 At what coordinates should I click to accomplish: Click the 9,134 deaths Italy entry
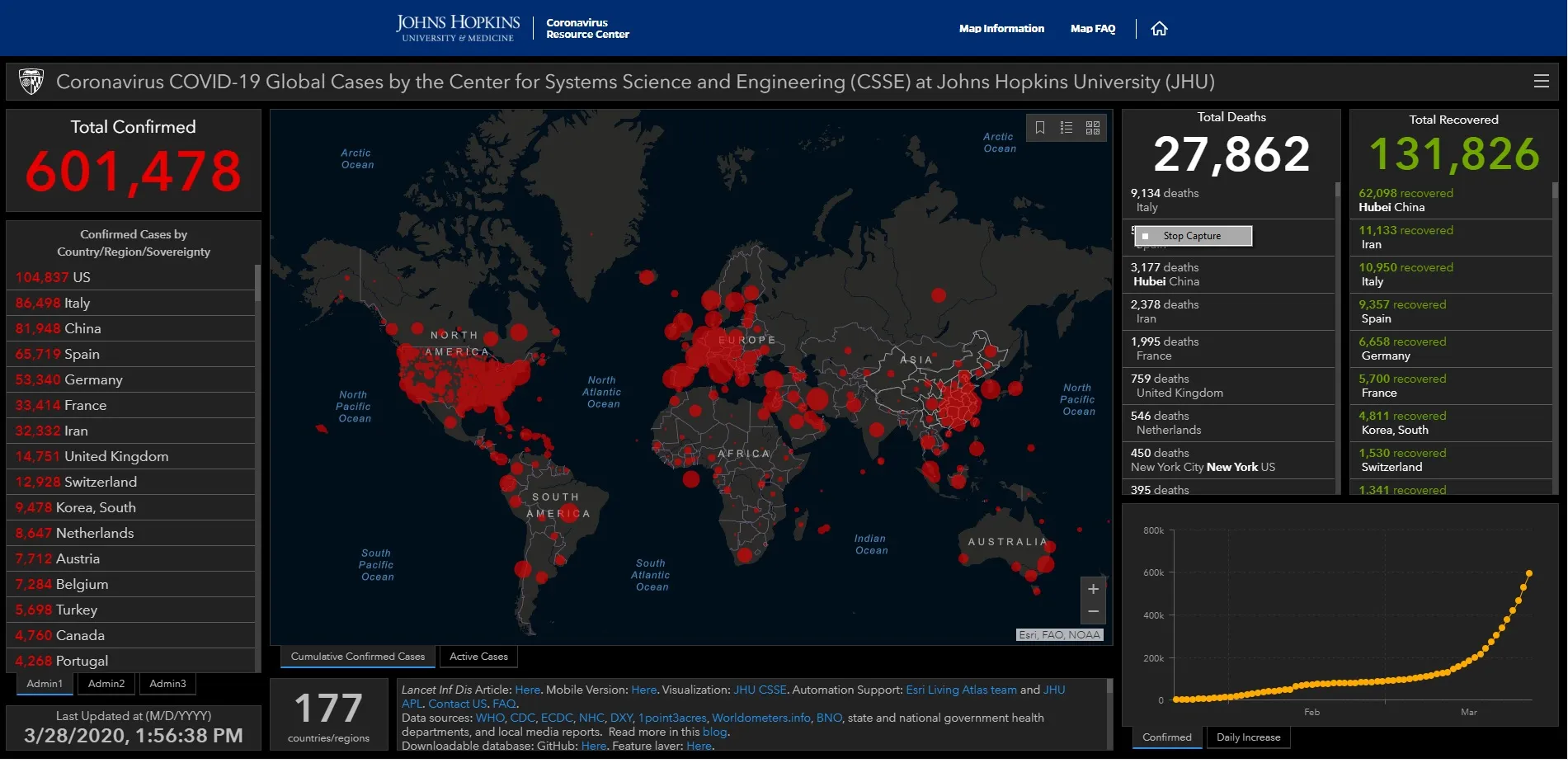tap(1229, 200)
